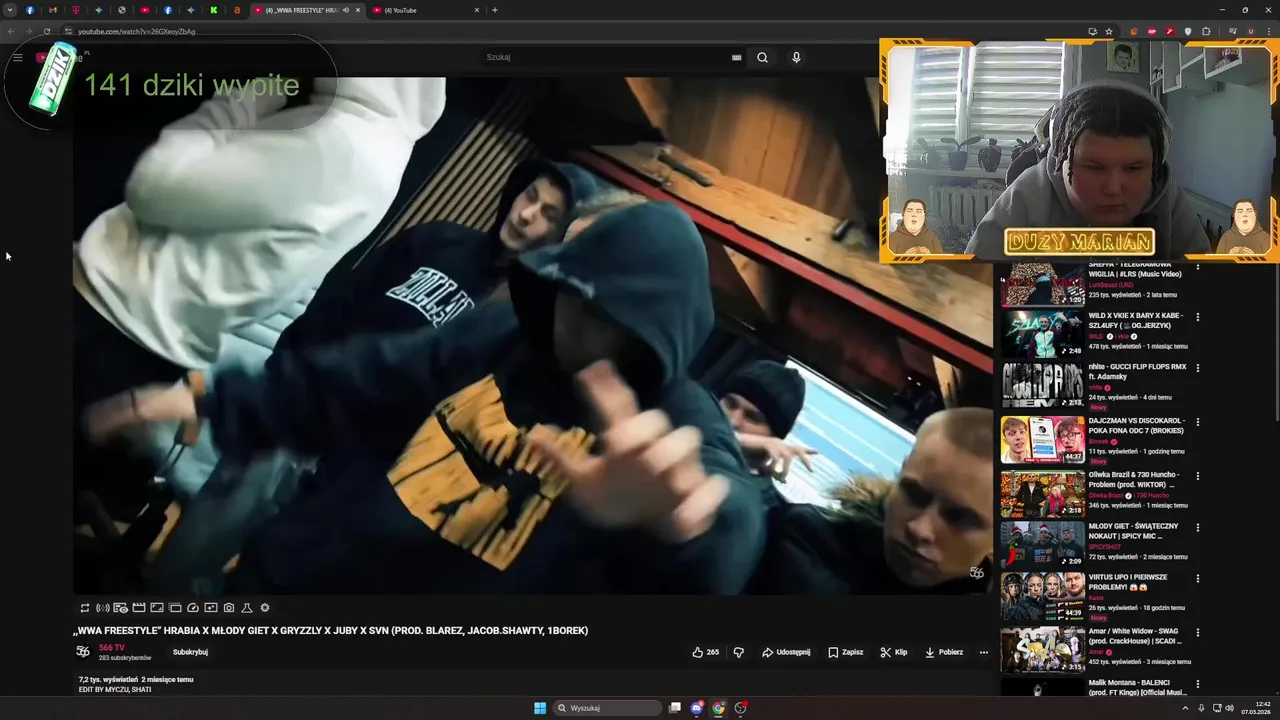Click the youtube.com address bar URL
The image size is (1280, 720).
click(x=137, y=31)
